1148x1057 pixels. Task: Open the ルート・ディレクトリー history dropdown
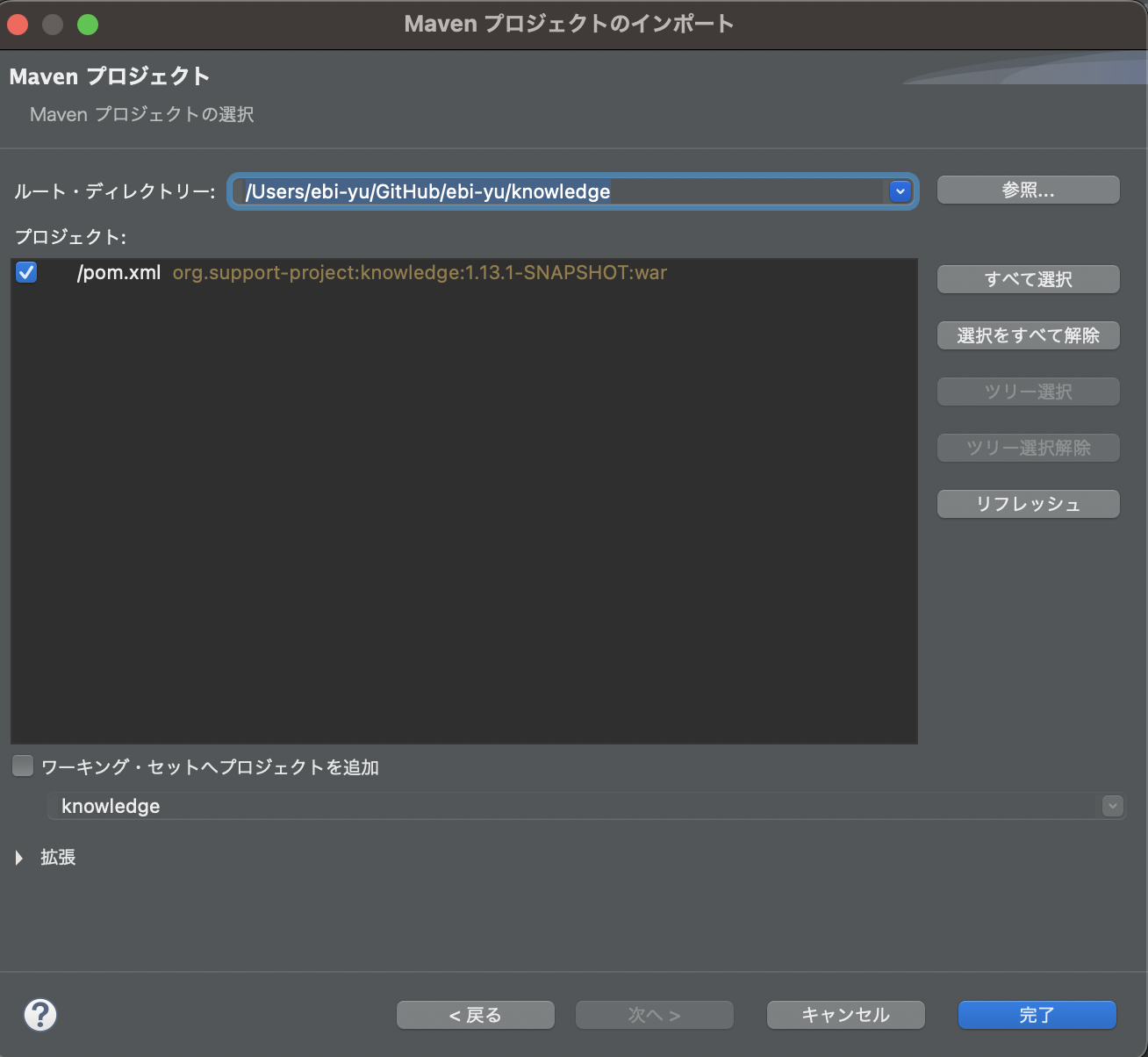tap(899, 191)
